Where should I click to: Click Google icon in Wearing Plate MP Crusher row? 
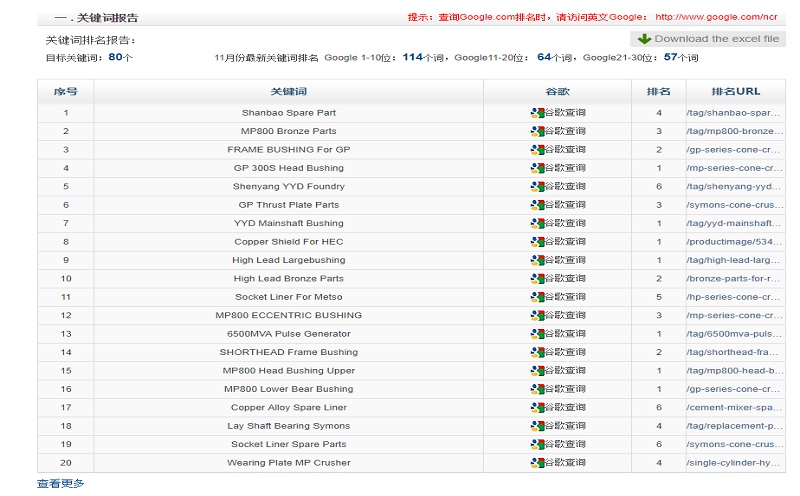click(x=537, y=462)
